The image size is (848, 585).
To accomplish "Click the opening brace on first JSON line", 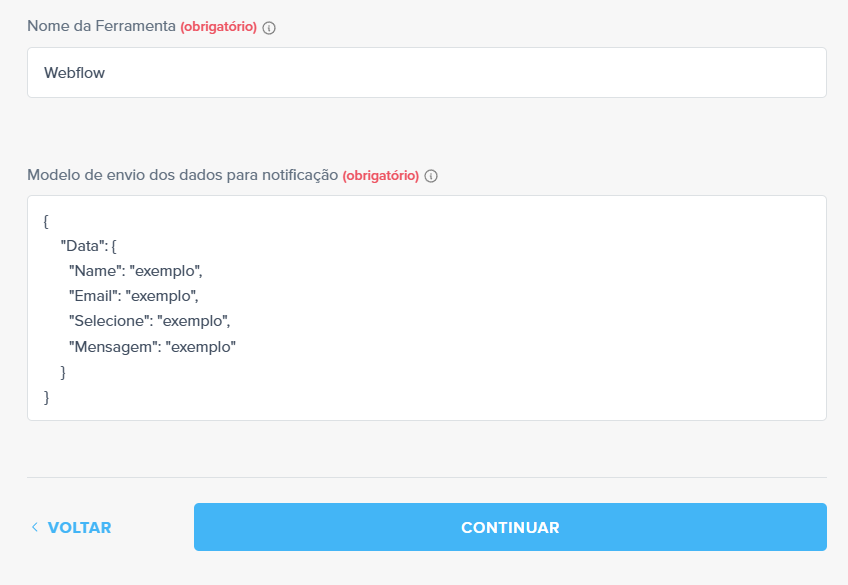I will pyautogui.click(x=46, y=220).
